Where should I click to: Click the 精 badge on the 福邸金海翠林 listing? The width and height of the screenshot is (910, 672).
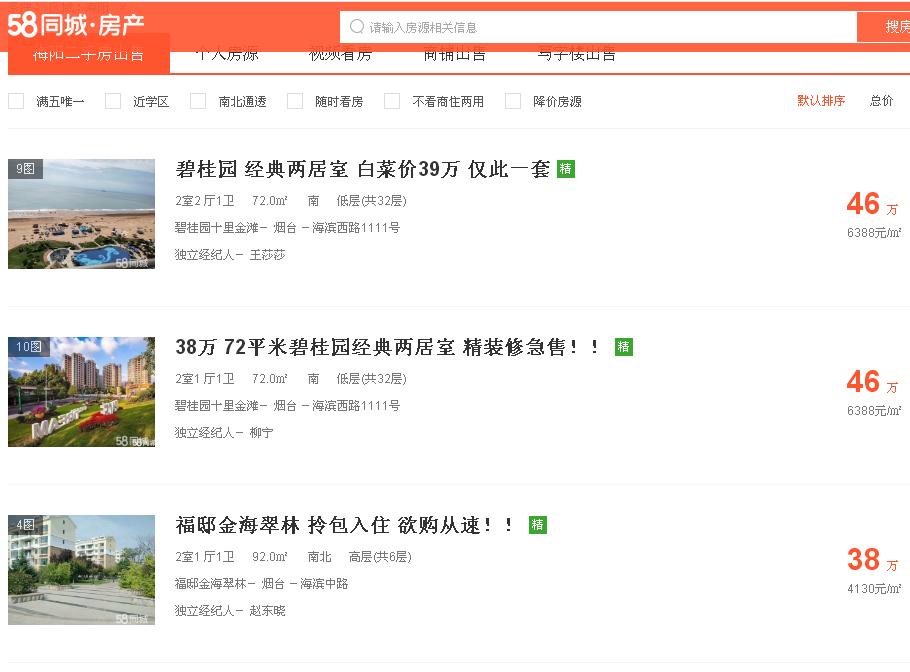pyautogui.click(x=537, y=525)
